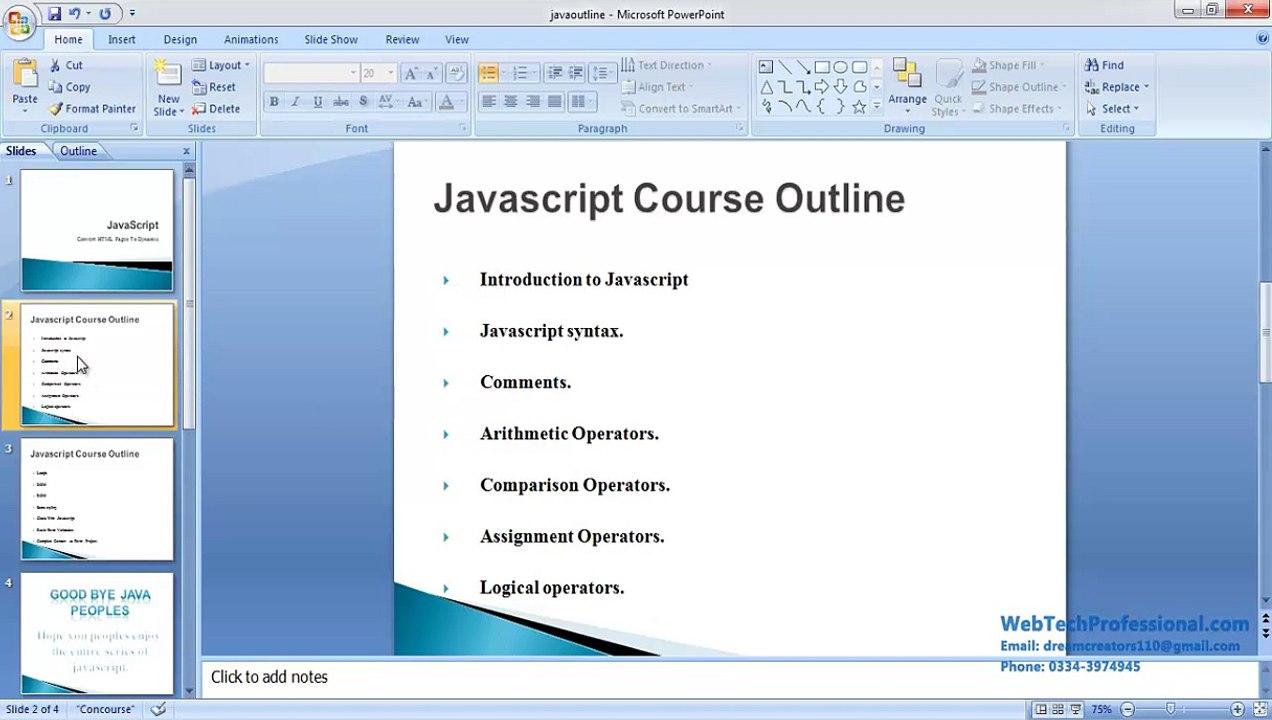
Task: Move the zoom slider handle
Action: (x=1170, y=709)
